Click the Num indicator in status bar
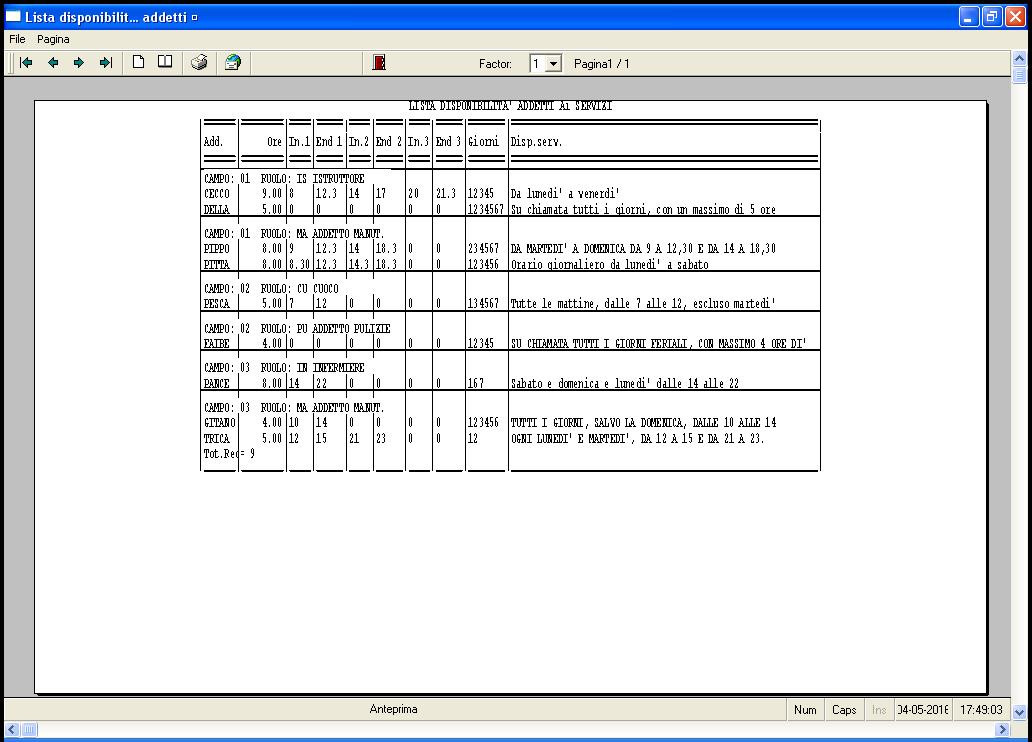The width and height of the screenshot is (1032, 742). click(805, 710)
